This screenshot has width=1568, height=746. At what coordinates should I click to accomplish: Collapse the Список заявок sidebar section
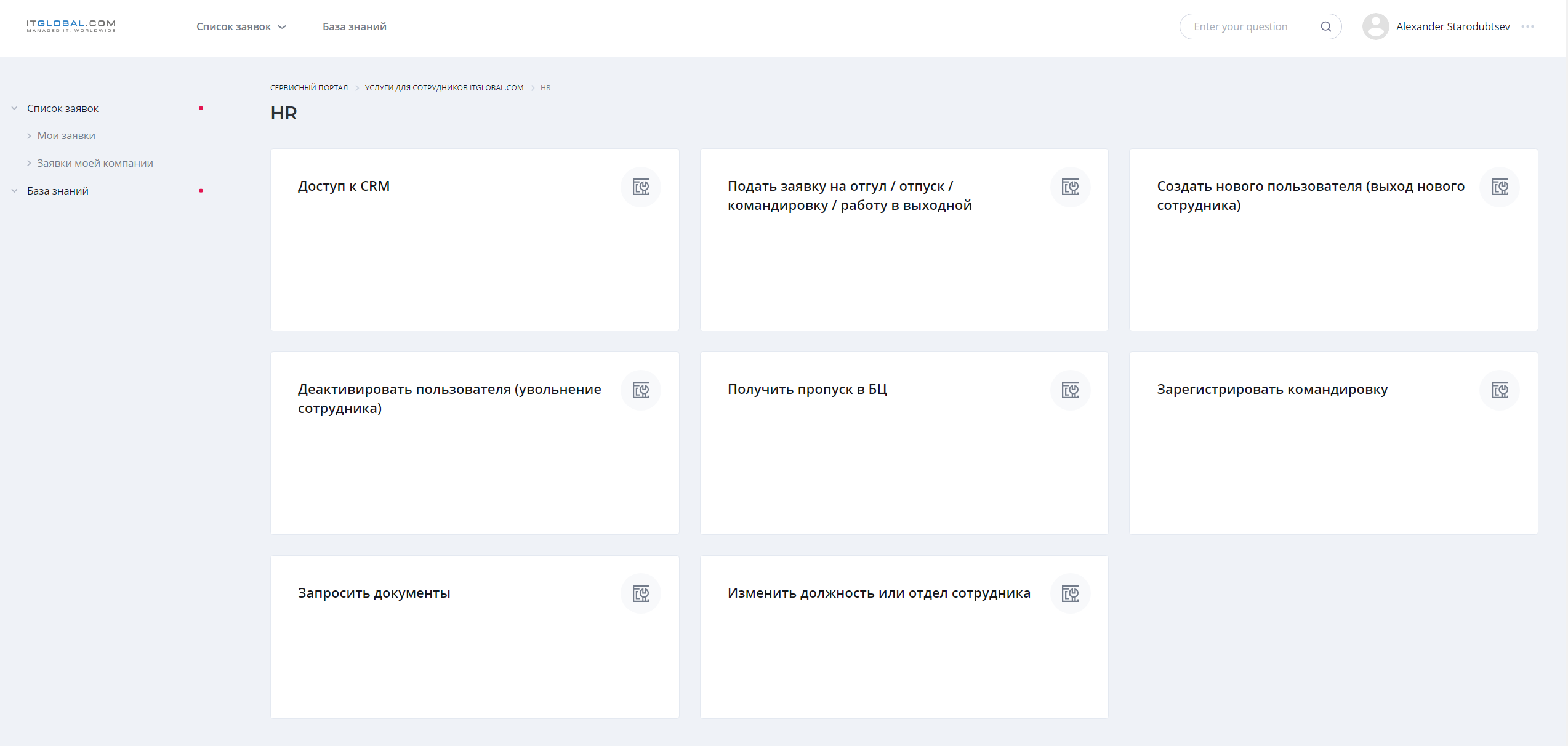[x=14, y=108]
